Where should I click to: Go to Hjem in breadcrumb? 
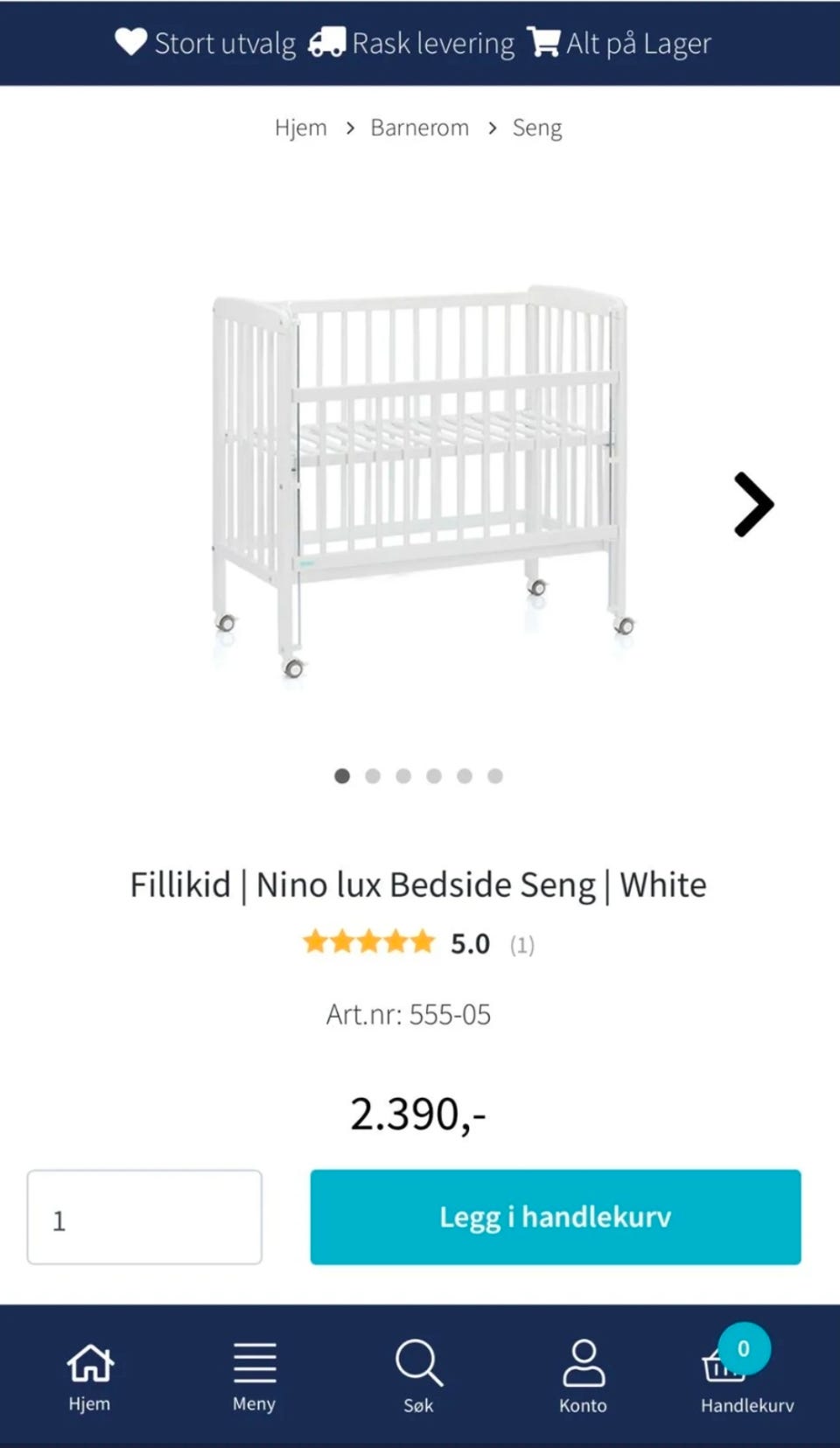(x=300, y=128)
